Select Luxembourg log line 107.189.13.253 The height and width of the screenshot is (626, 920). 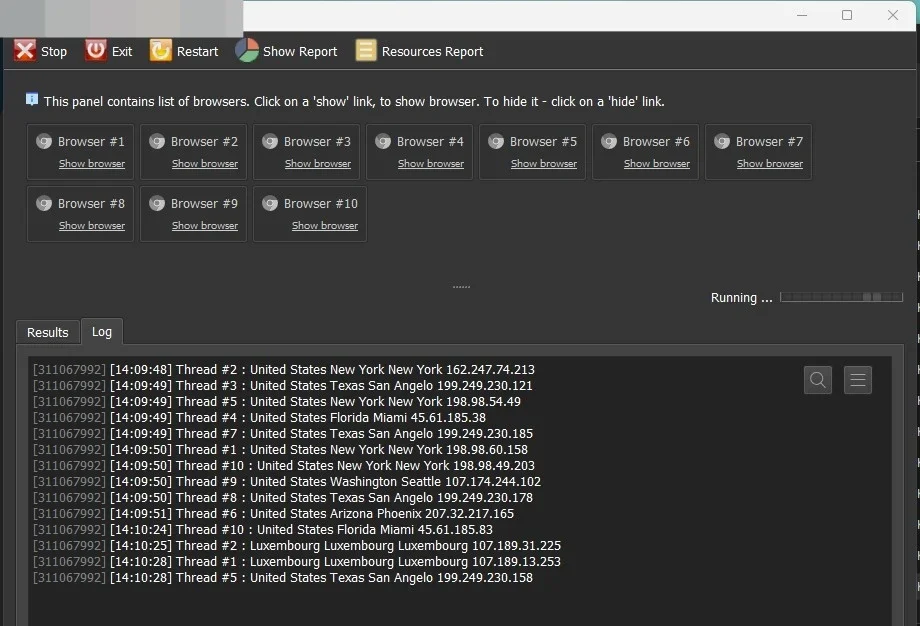[x=297, y=561]
